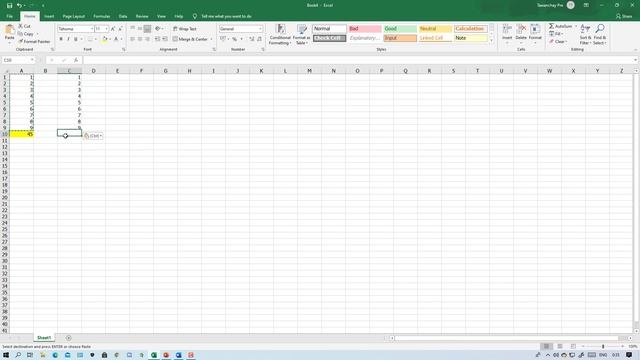The image size is (640, 360).
Task: Increase font size with the larger A icon
Action: (x=113, y=29)
